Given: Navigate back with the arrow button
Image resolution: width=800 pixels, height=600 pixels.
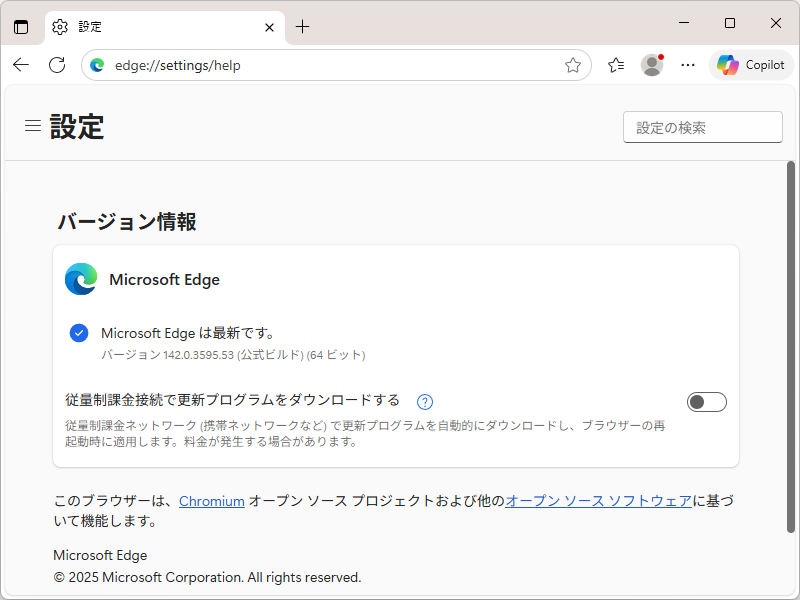Looking at the screenshot, I should (x=21, y=64).
